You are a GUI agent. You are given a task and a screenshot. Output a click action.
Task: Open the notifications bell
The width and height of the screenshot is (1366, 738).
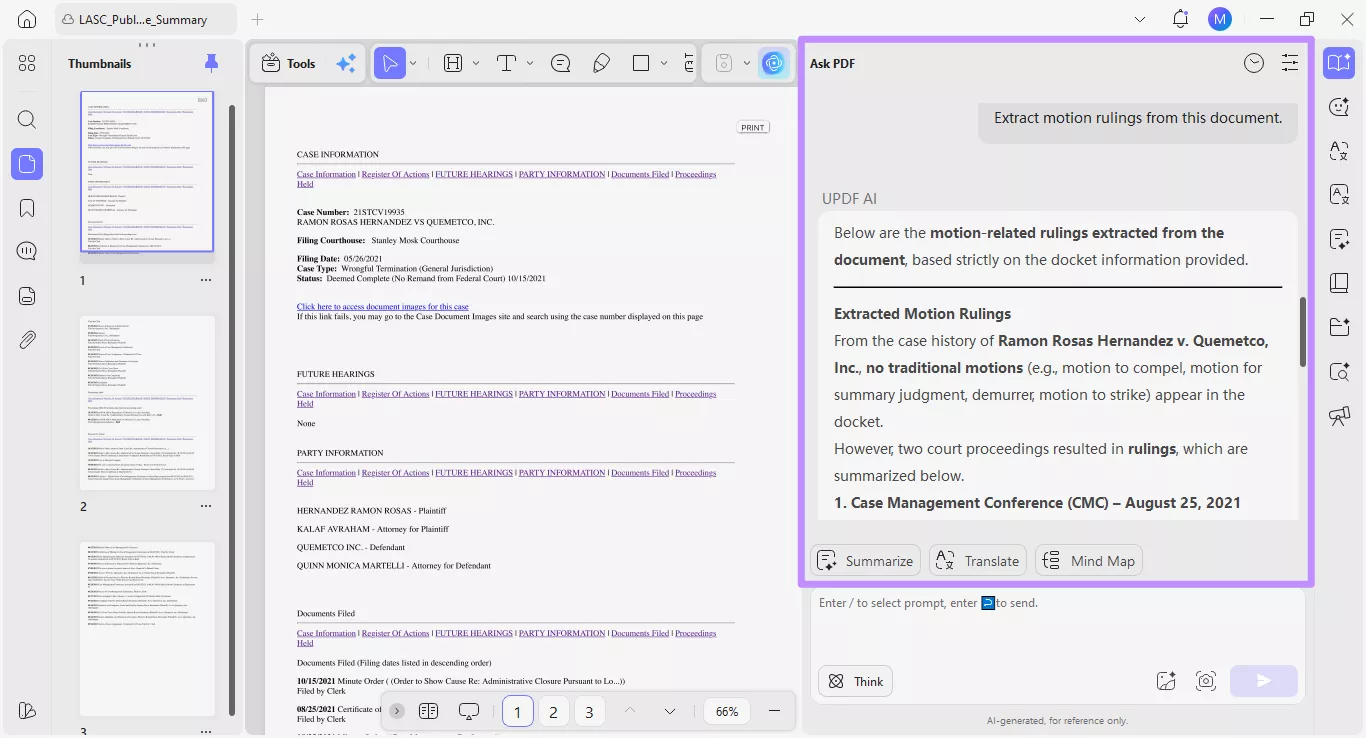1181,19
